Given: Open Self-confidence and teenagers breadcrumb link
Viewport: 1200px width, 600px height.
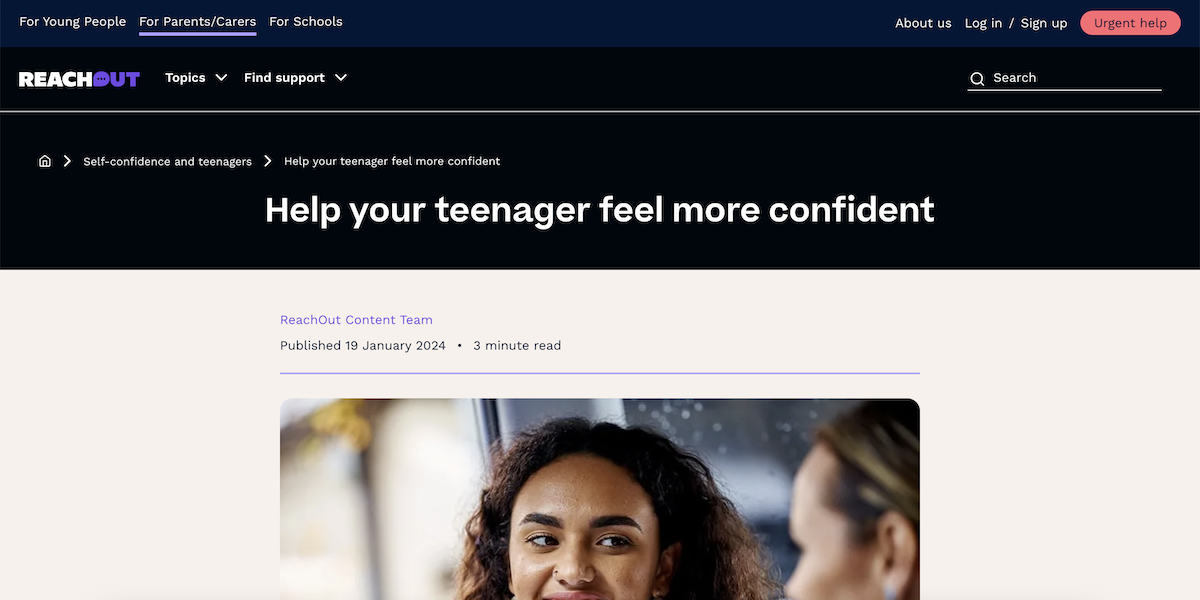Looking at the screenshot, I should pos(168,161).
